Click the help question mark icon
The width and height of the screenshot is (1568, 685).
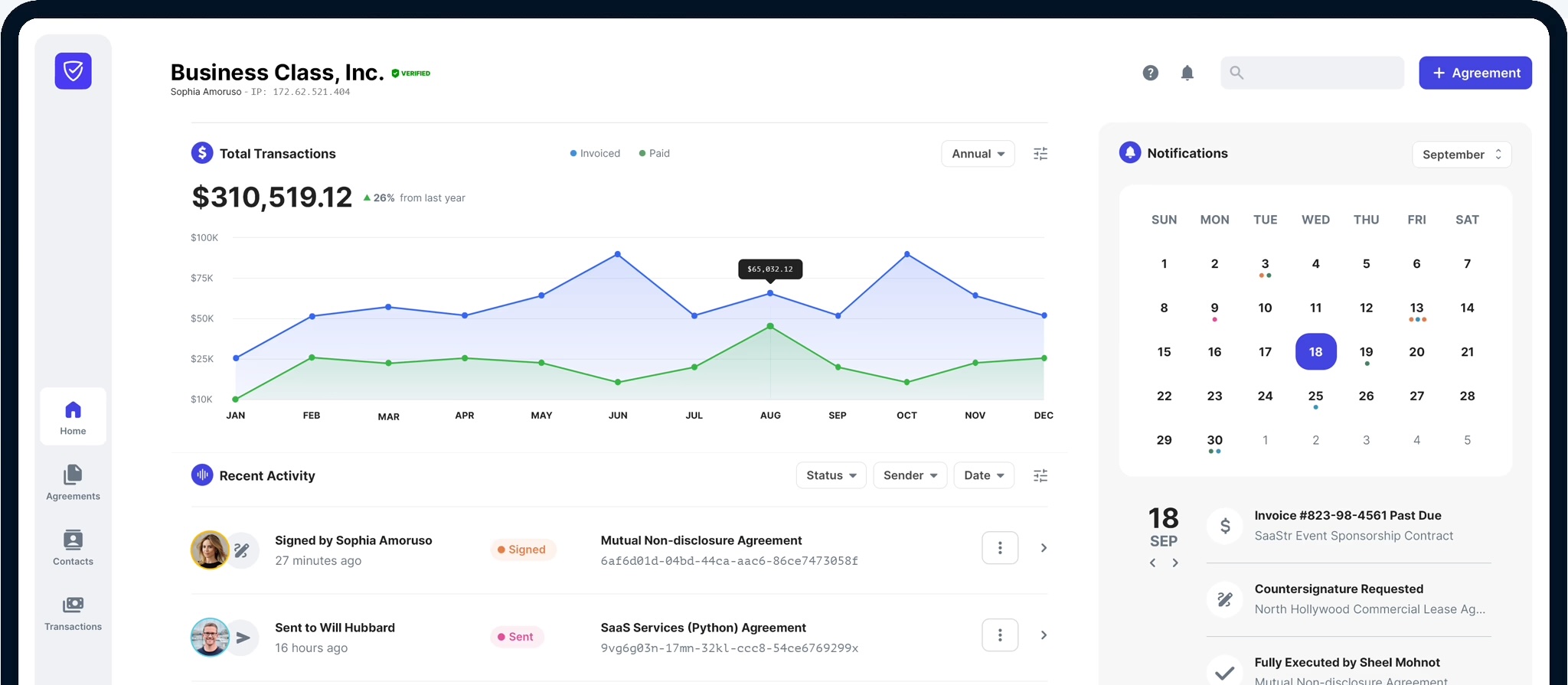(x=1150, y=73)
